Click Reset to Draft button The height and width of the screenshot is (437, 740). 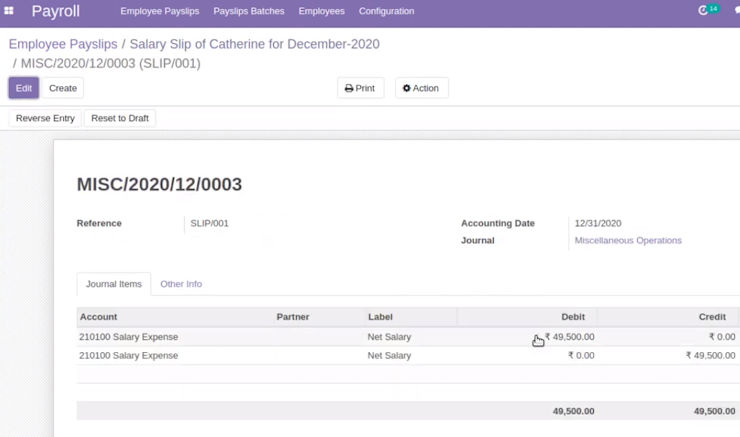coord(120,118)
